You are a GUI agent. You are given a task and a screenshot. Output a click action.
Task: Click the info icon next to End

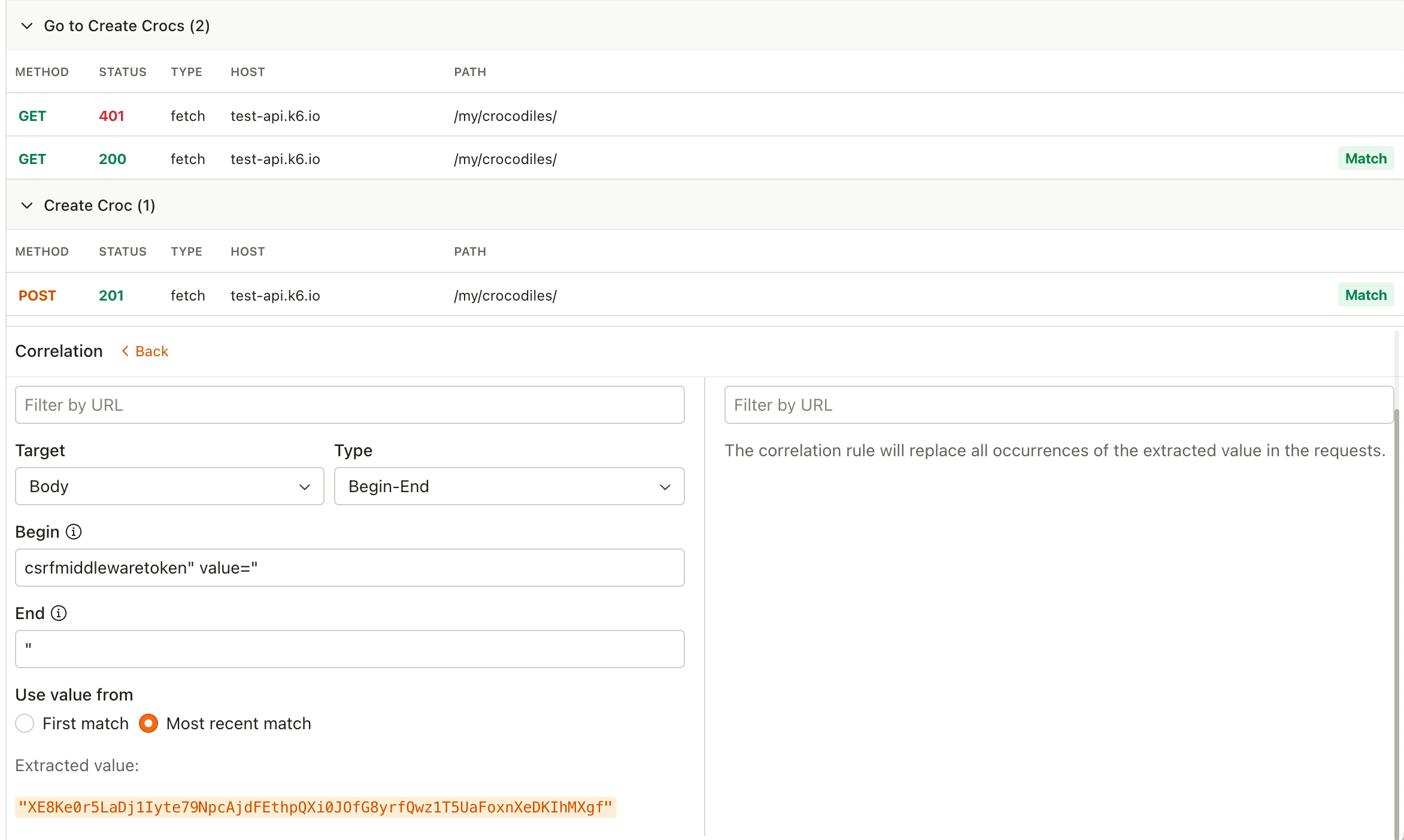click(59, 613)
